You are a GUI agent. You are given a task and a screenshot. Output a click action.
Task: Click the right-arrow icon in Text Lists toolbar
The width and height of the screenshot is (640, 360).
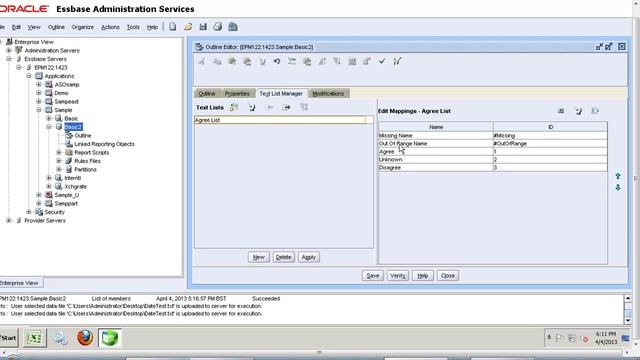(287, 107)
